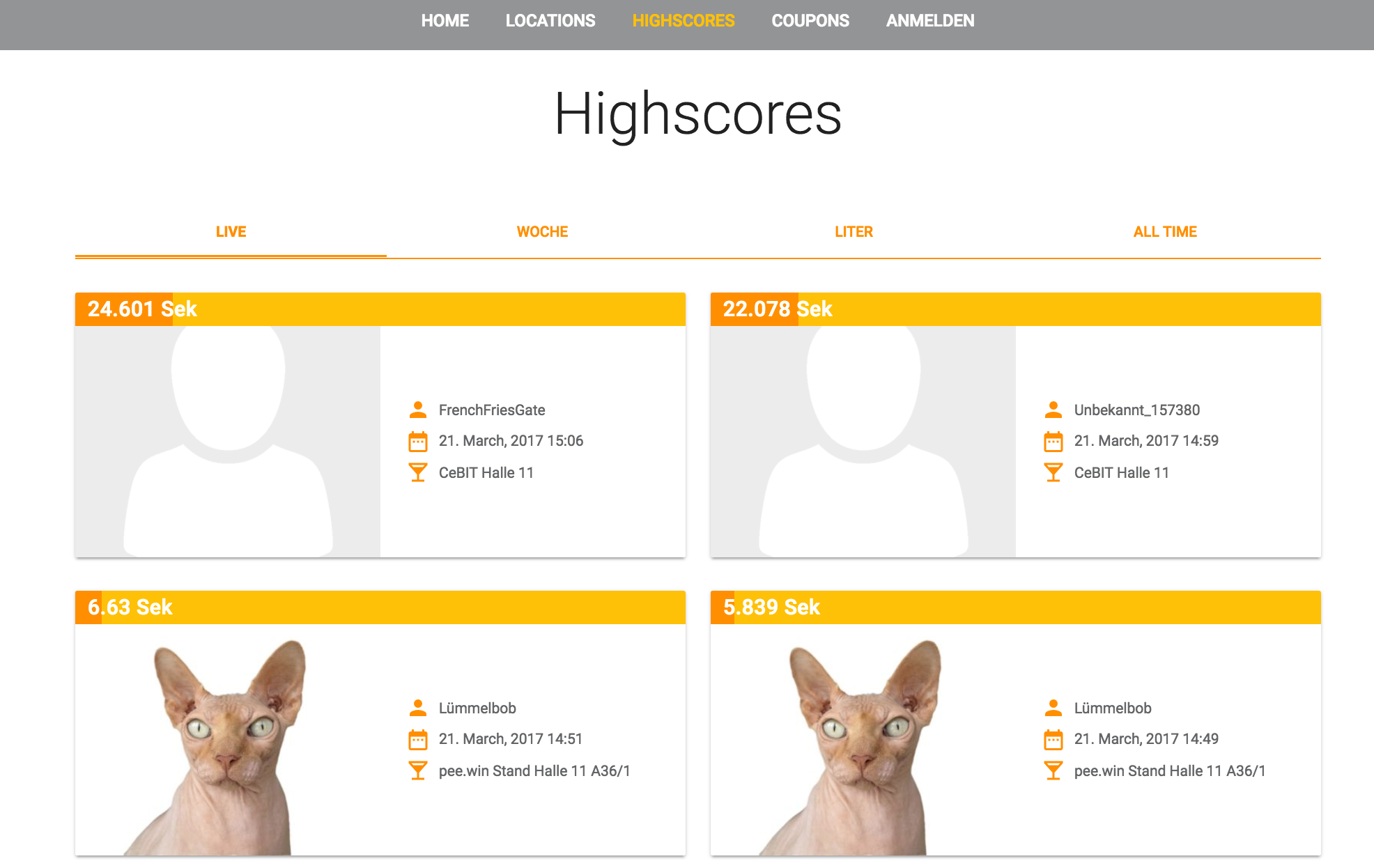Open the LITER highscores tab
This screenshot has height=868, width=1374.
coord(854,232)
